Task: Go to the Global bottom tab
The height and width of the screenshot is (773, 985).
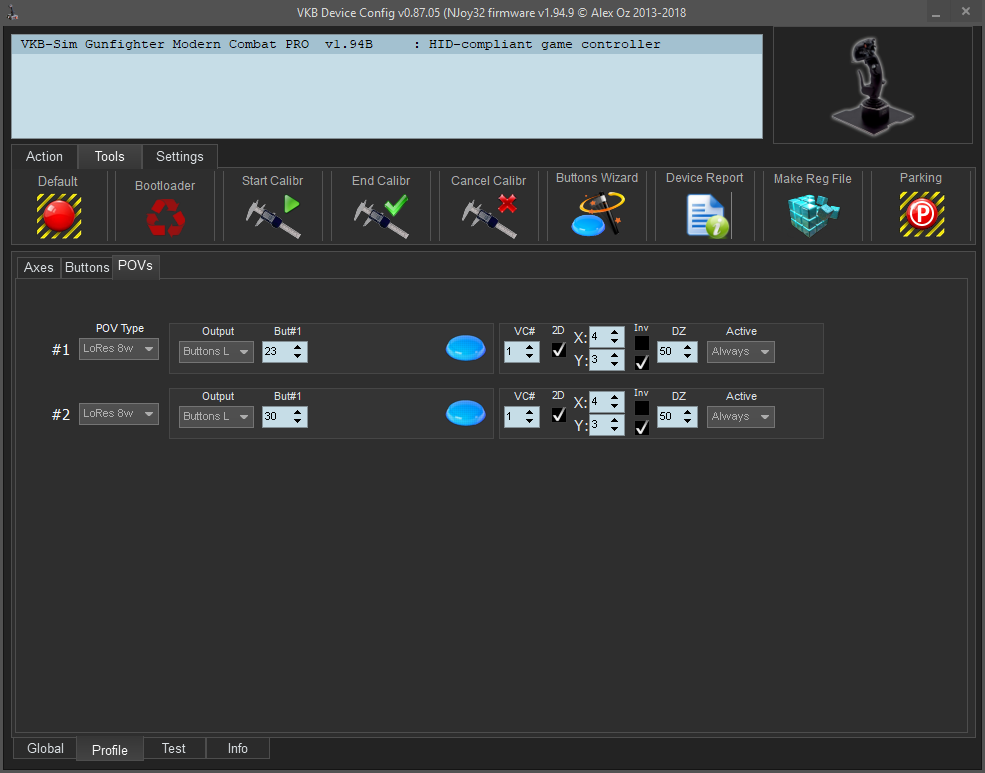Action: click(x=45, y=749)
